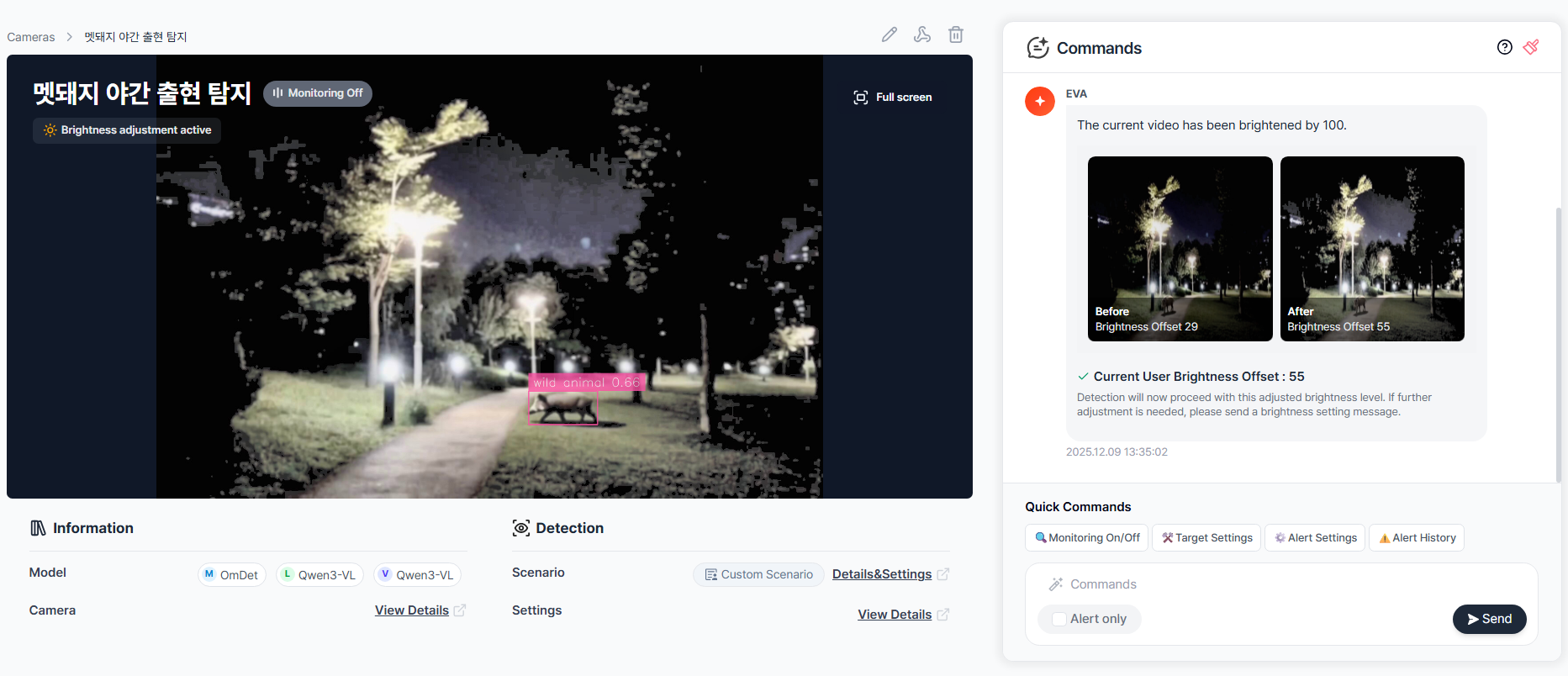Open the After brightness thumbnail
The height and width of the screenshot is (676, 1568).
click(x=1371, y=249)
